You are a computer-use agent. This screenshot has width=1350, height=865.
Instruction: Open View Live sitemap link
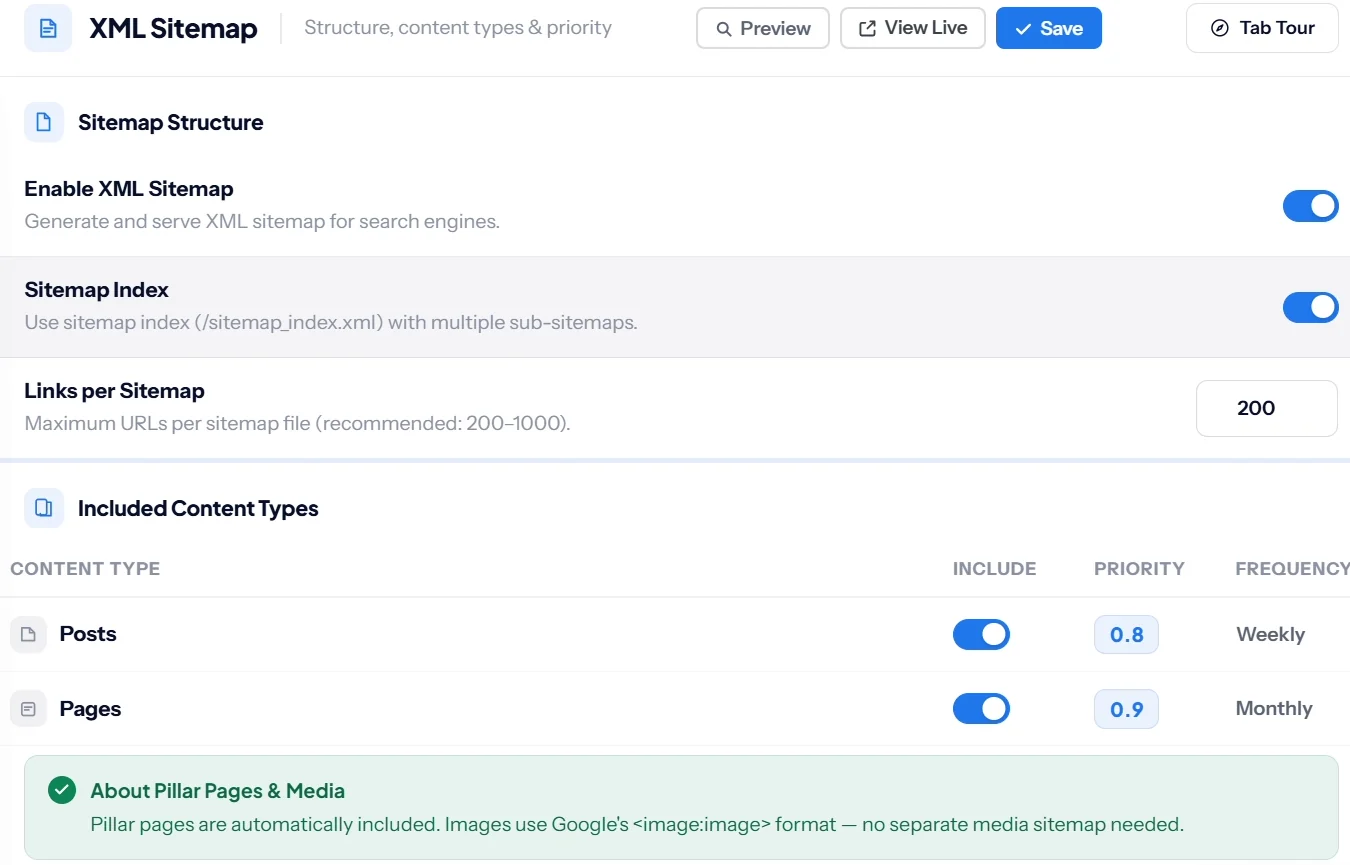[x=913, y=28]
